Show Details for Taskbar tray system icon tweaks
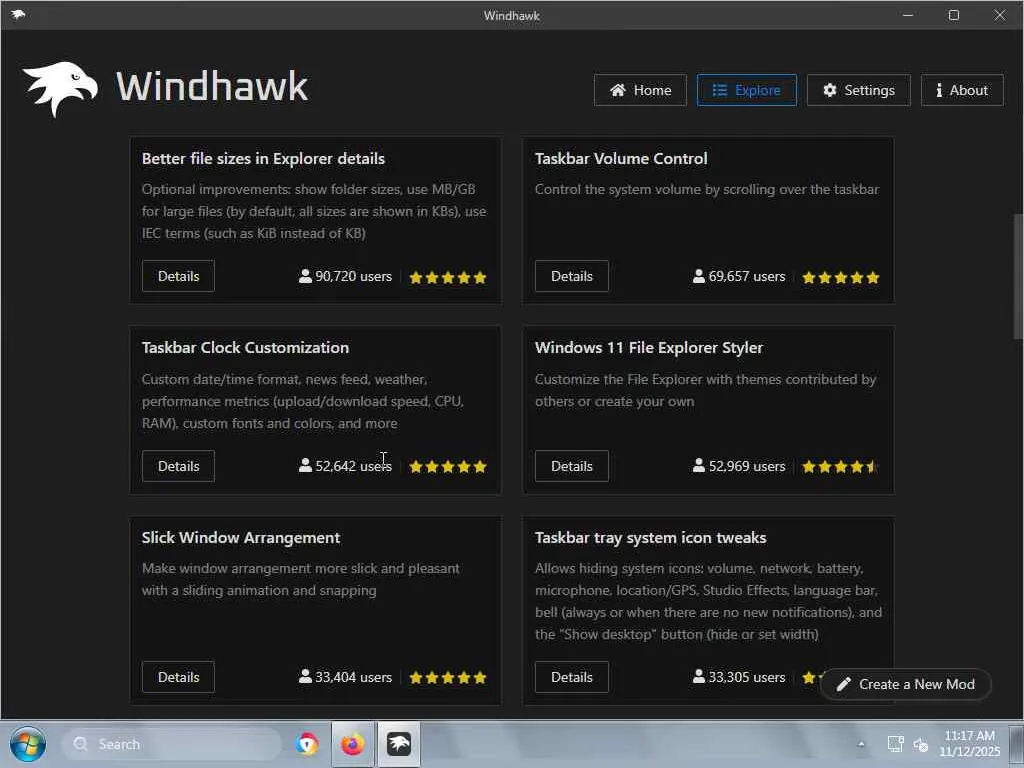Screen dimensions: 1024x768 click(x=571, y=677)
